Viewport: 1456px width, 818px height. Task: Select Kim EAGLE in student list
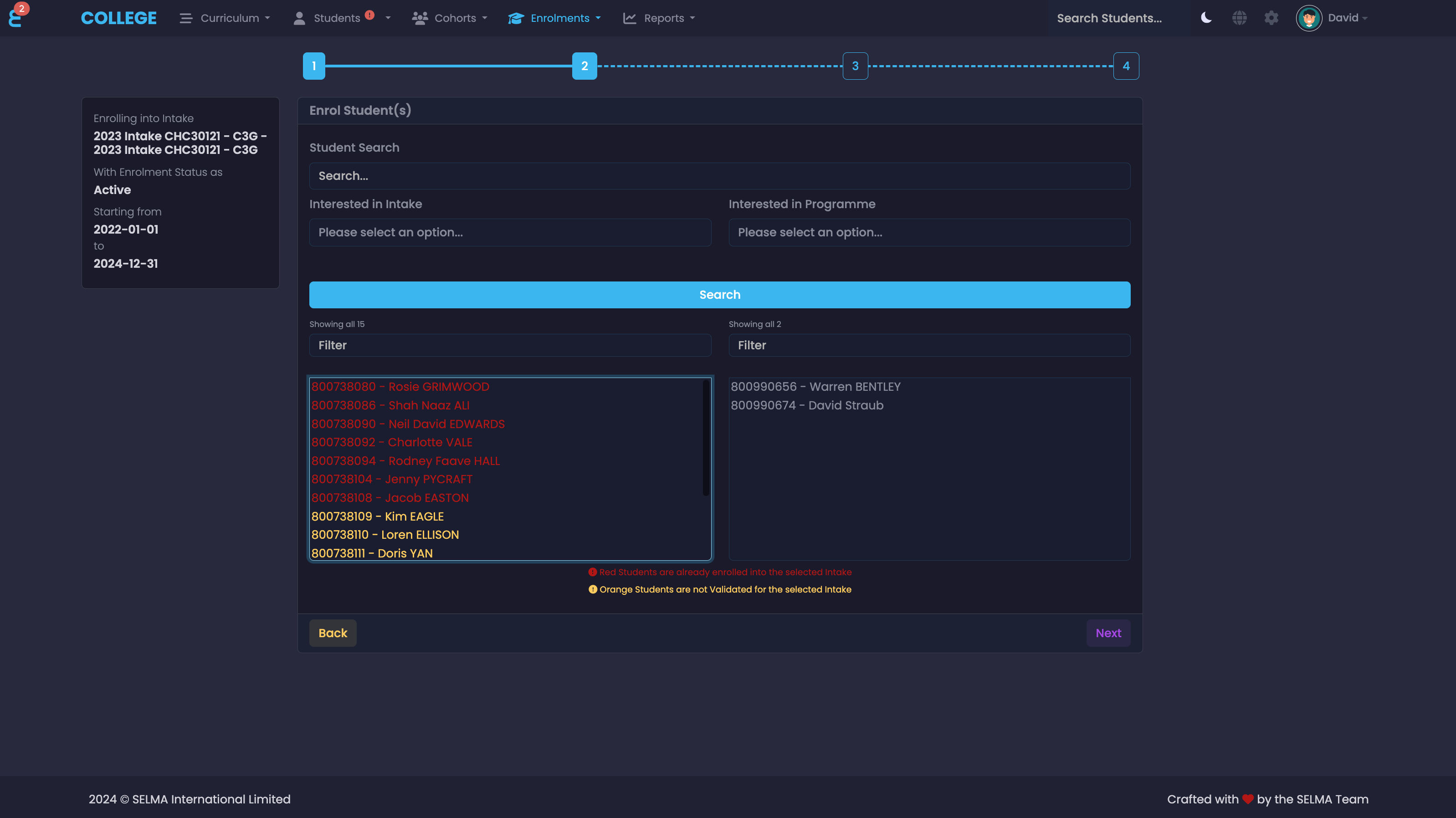click(378, 516)
